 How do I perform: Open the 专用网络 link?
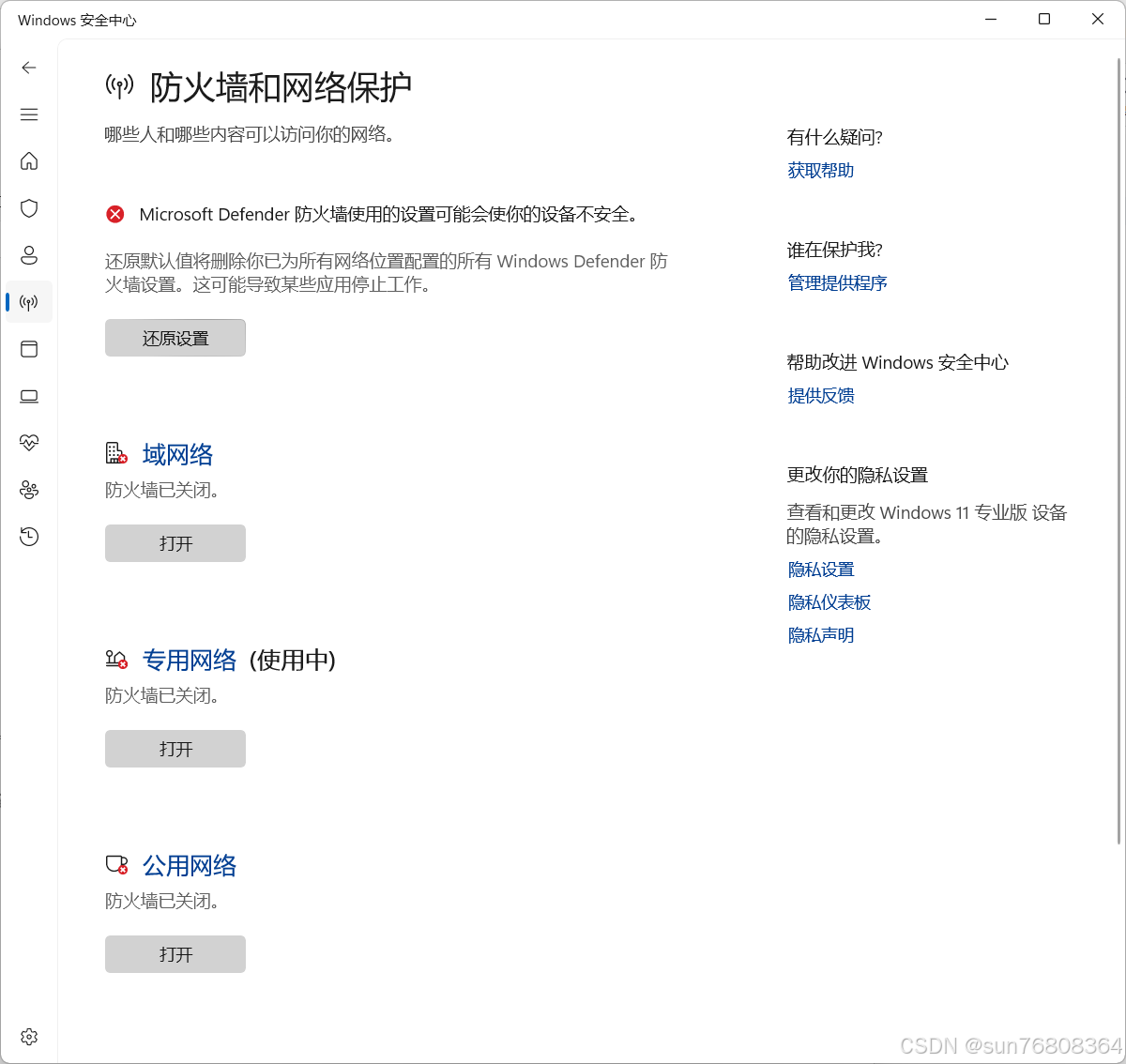[x=190, y=661]
